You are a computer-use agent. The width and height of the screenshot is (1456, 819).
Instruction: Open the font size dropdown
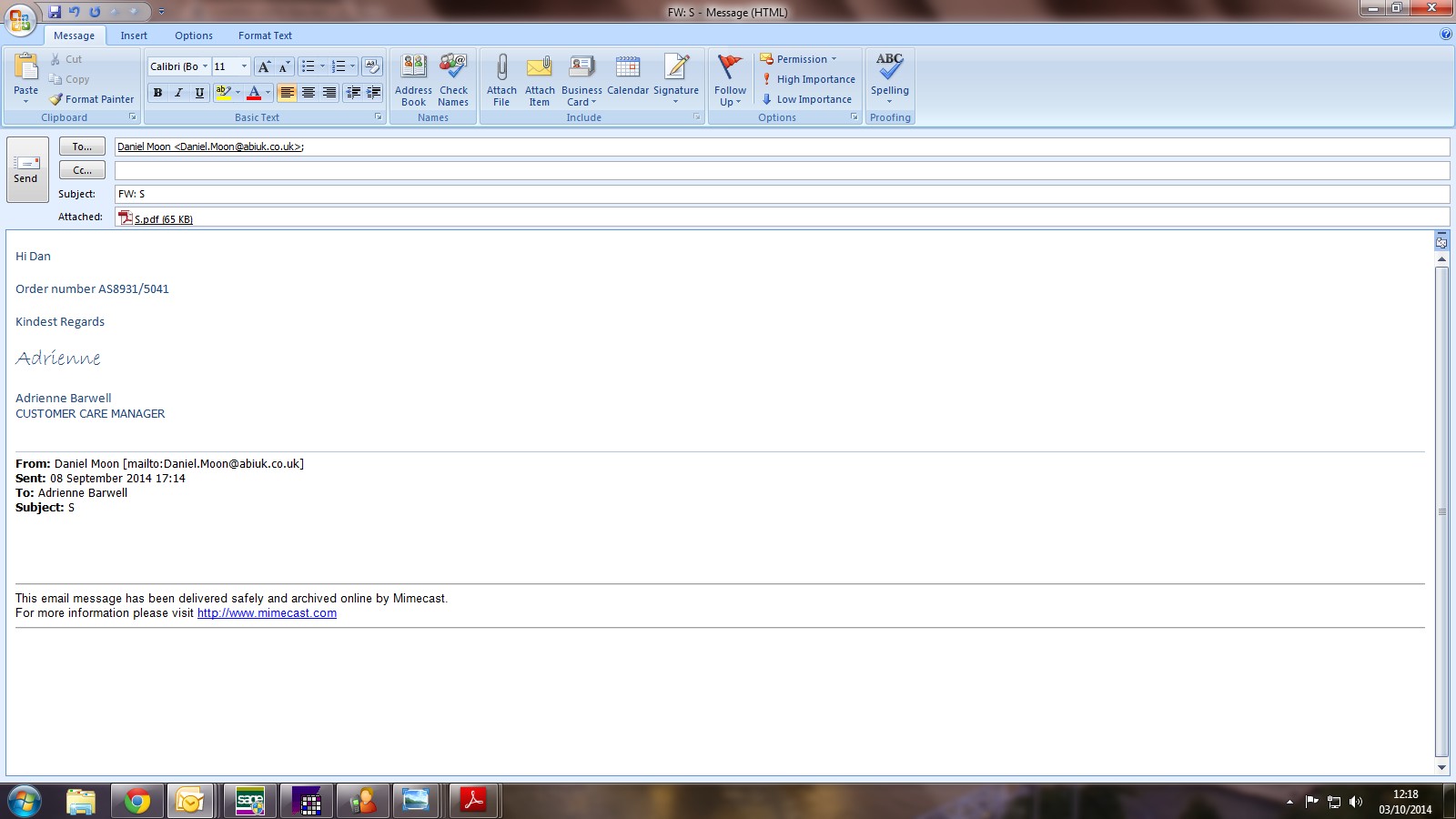tap(244, 66)
